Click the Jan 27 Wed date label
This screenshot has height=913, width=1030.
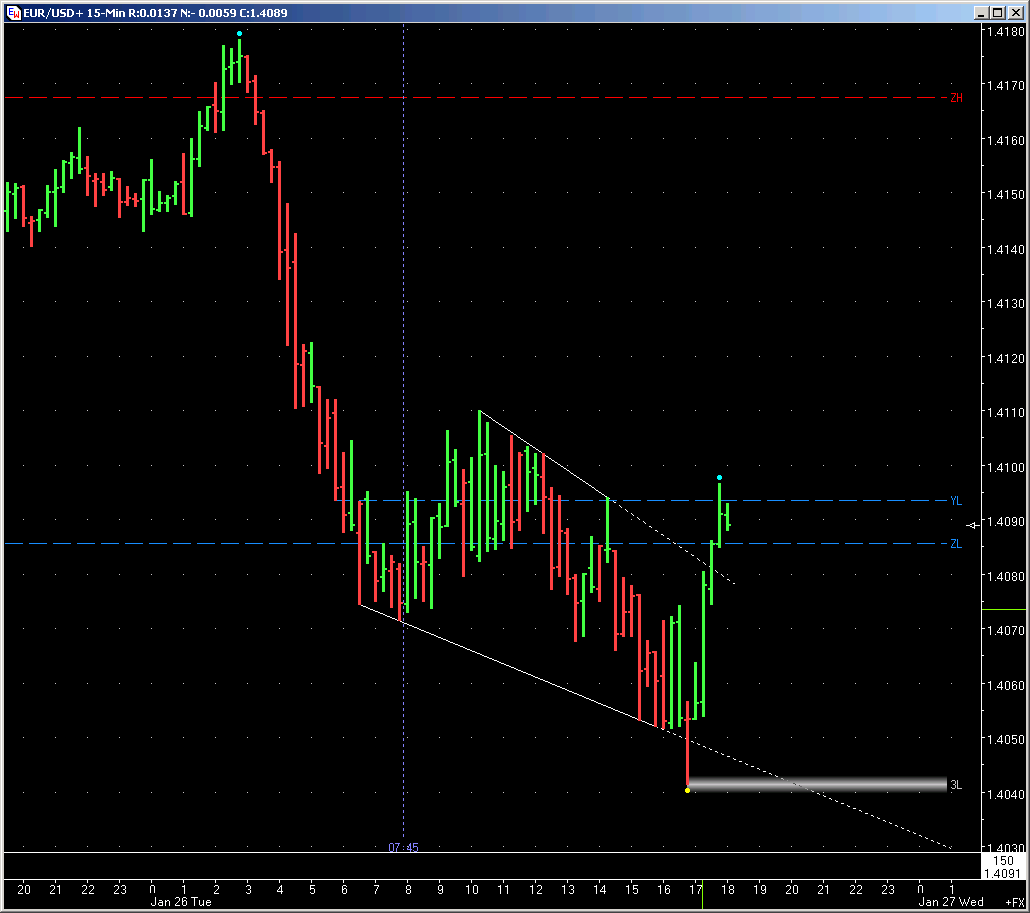coord(951,902)
